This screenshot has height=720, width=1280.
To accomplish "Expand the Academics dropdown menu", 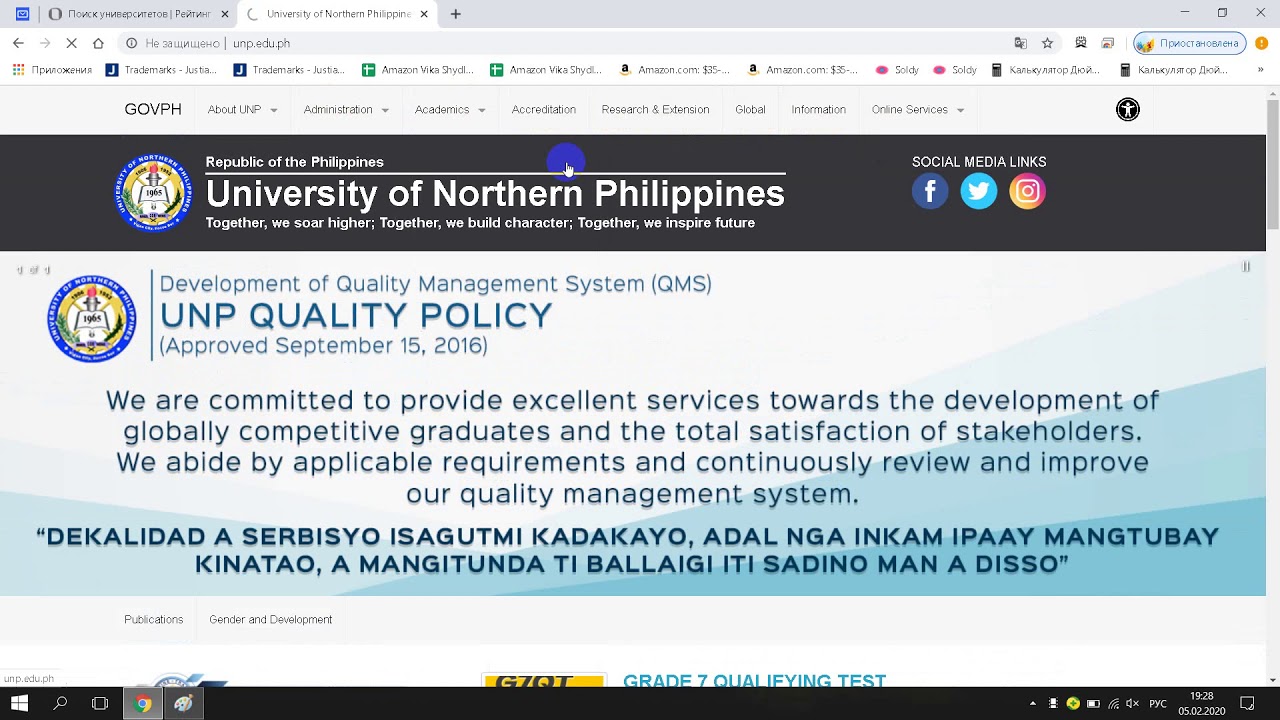I will pos(450,110).
